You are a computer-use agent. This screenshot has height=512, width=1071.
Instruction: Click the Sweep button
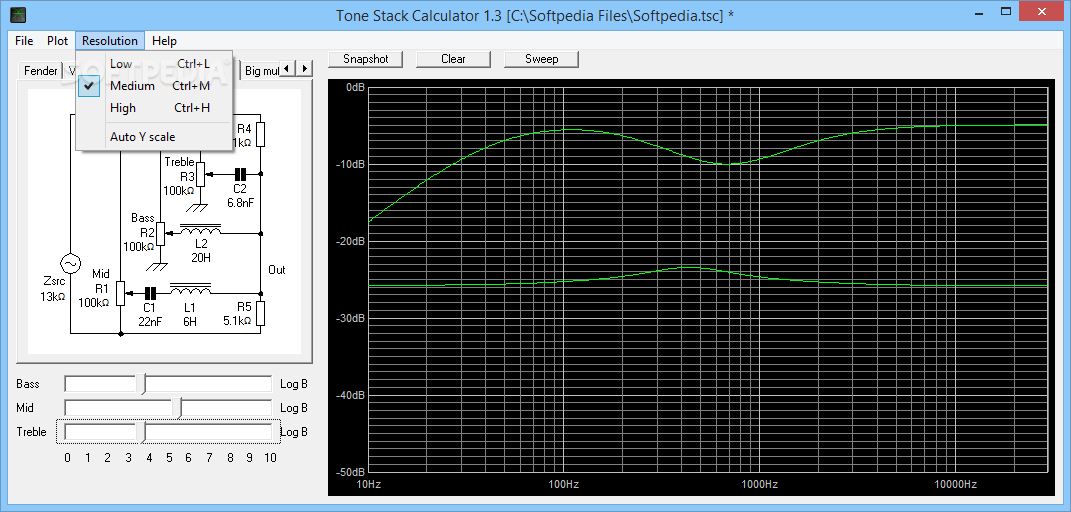coord(542,59)
